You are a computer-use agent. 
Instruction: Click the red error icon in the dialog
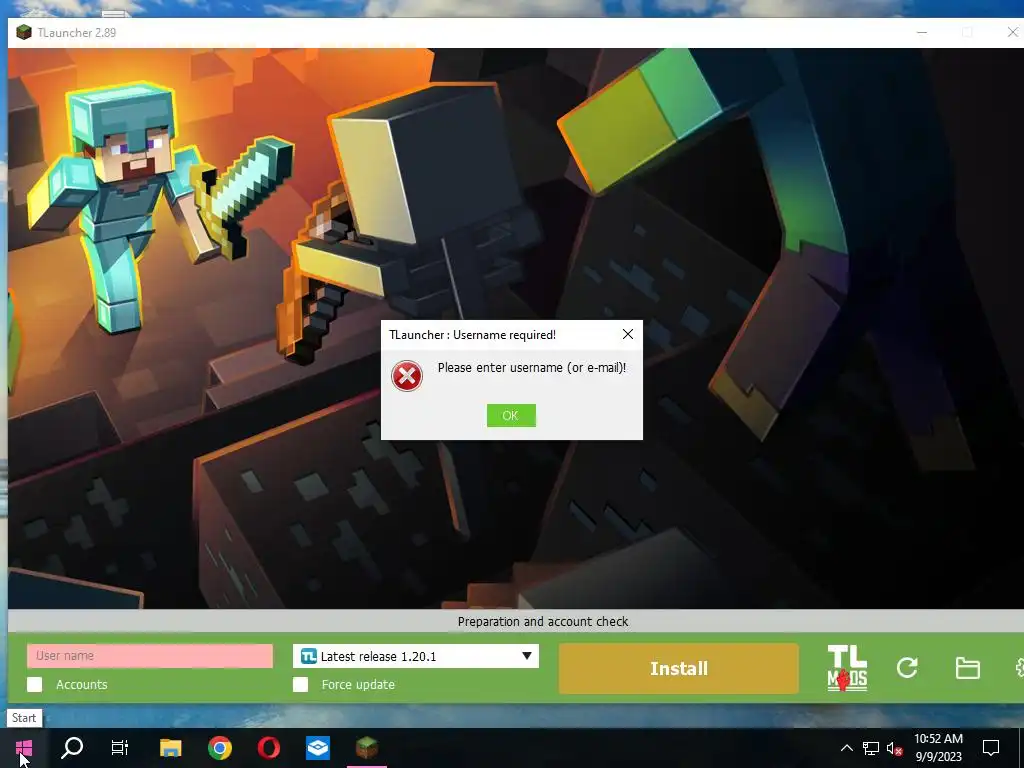point(407,376)
